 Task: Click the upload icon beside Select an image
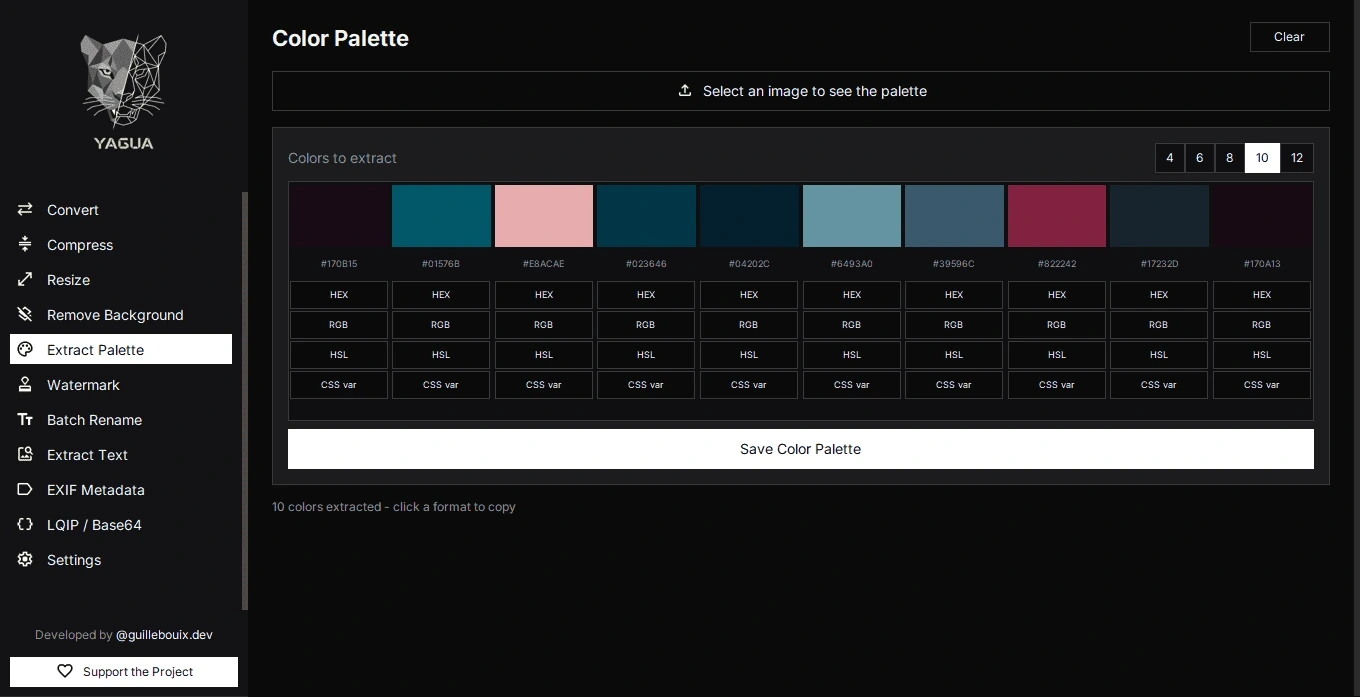(x=685, y=91)
